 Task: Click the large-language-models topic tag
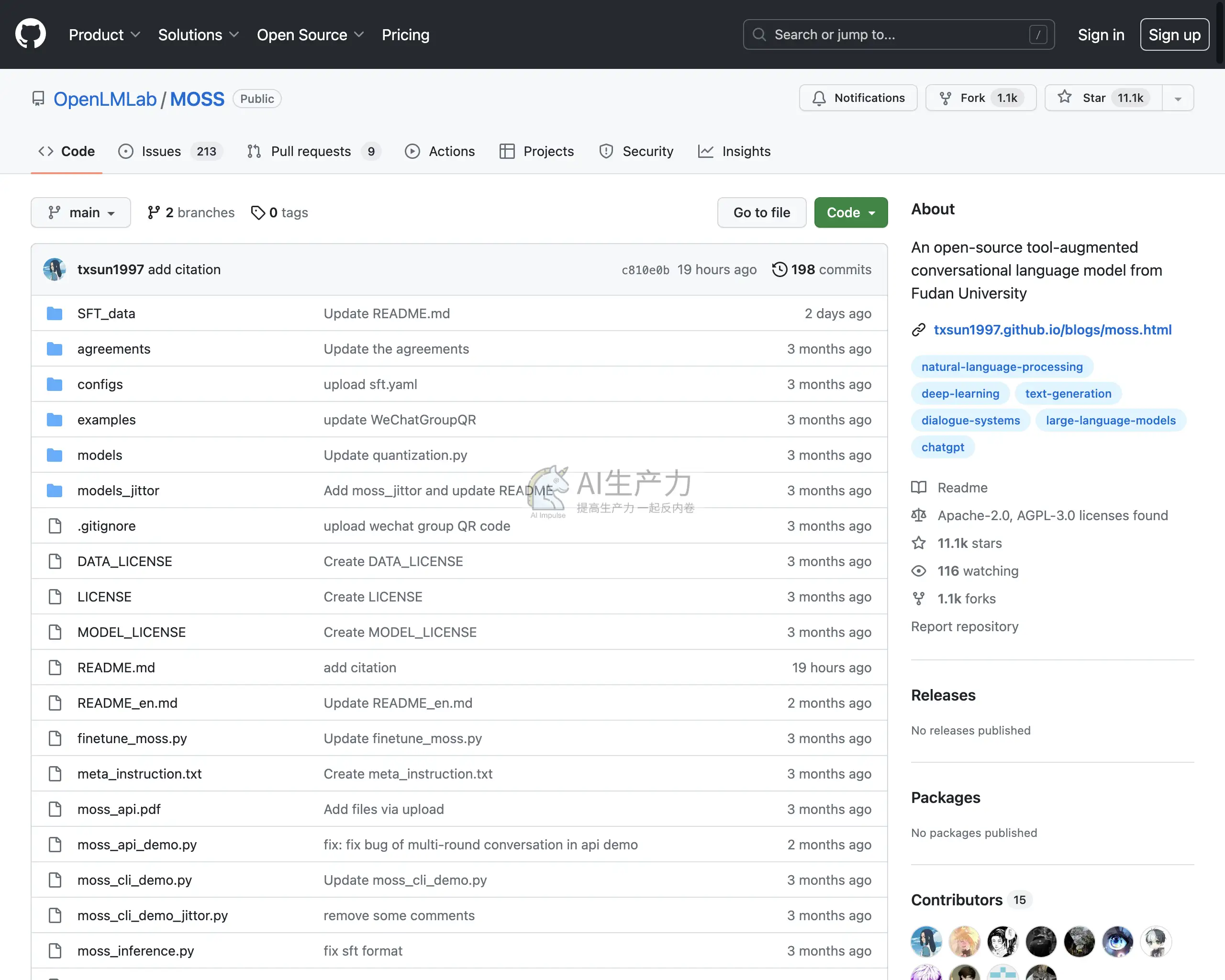pyautogui.click(x=1110, y=421)
